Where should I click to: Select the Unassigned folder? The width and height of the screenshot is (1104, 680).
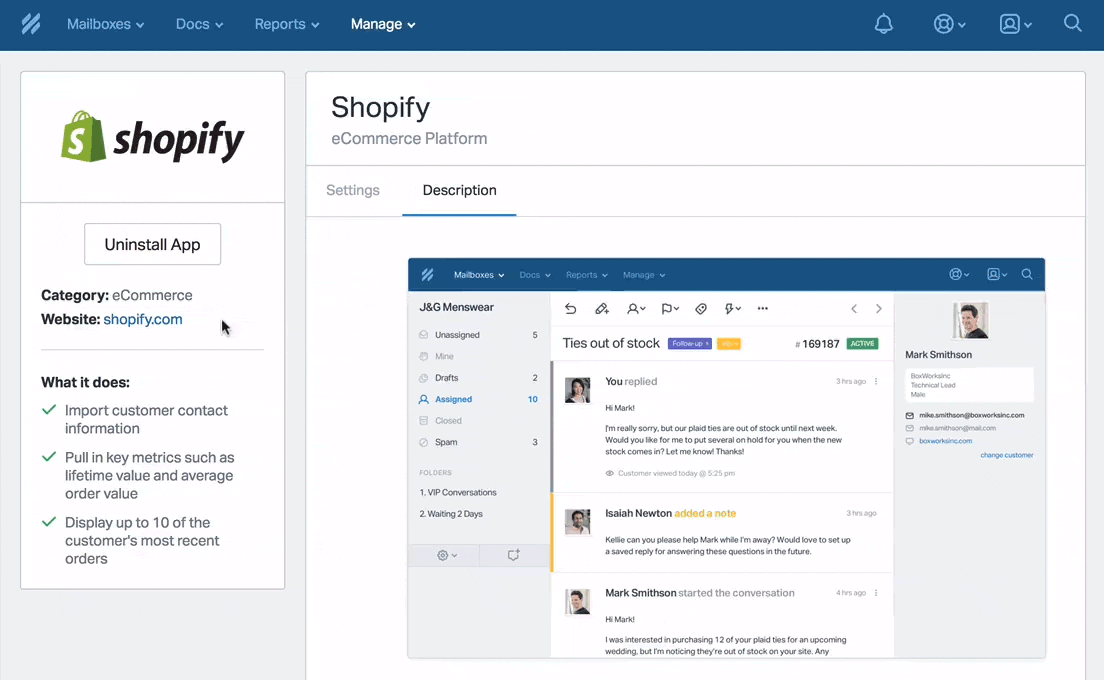(x=479, y=335)
